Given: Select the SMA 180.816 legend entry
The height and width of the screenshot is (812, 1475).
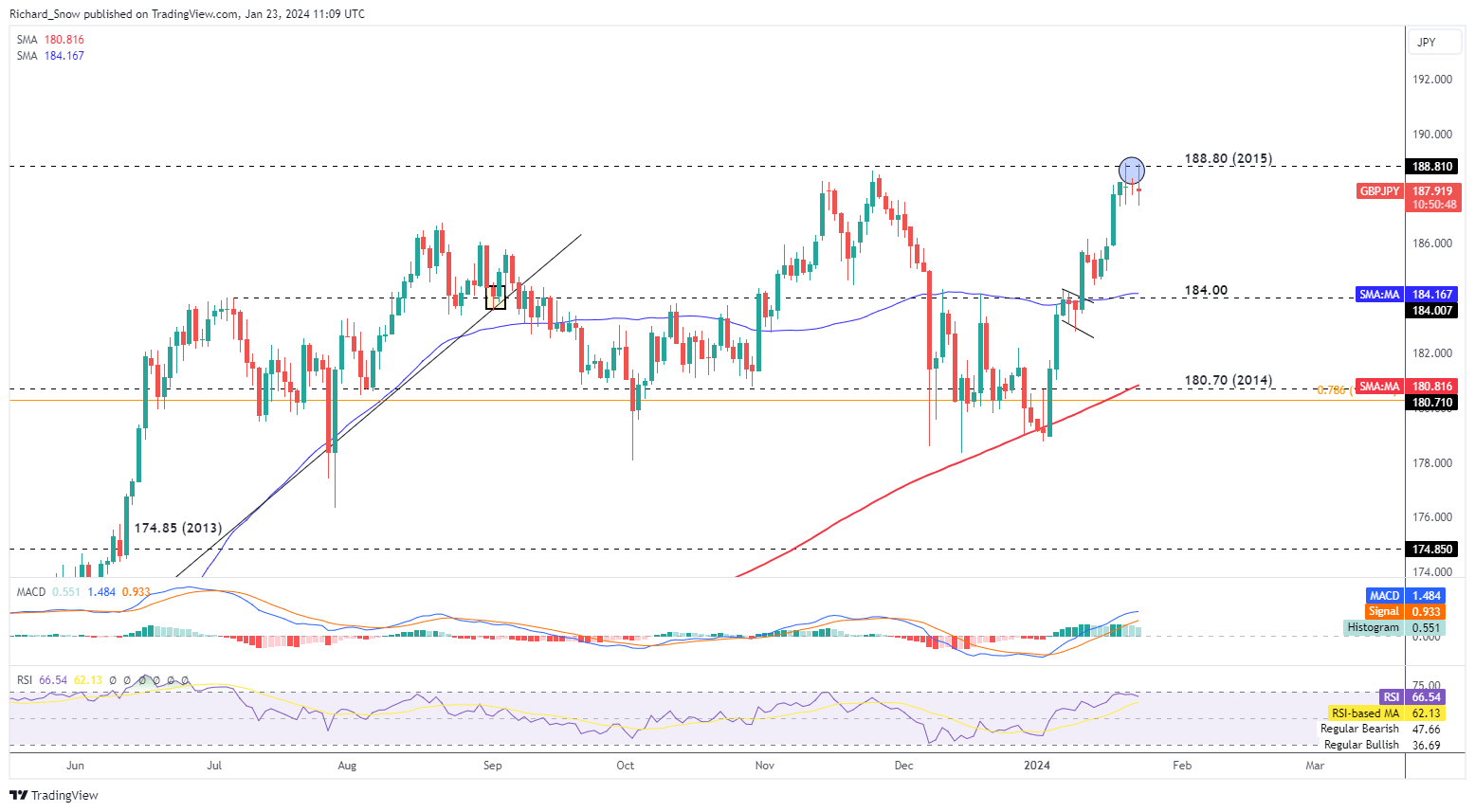Looking at the screenshot, I should coord(50,40).
